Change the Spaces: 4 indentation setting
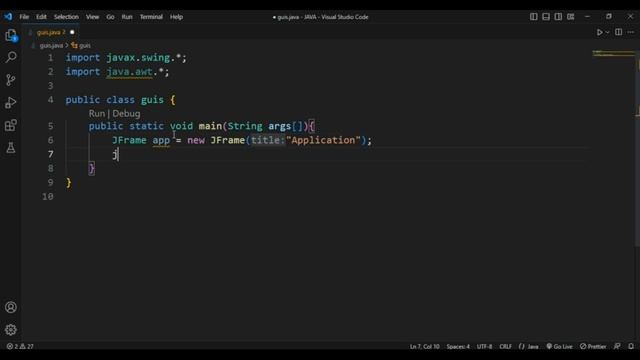Viewport: 640px width, 360px height. click(458, 347)
